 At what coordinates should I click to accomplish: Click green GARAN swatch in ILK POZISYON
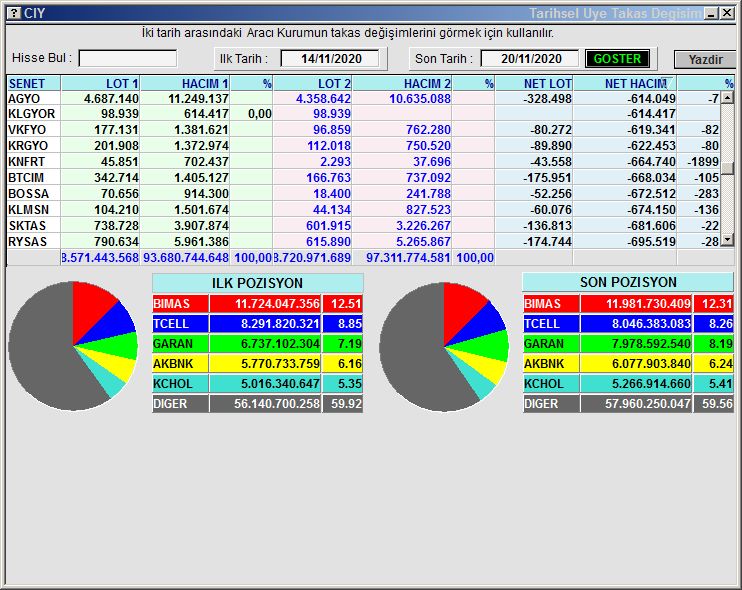point(180,343)
